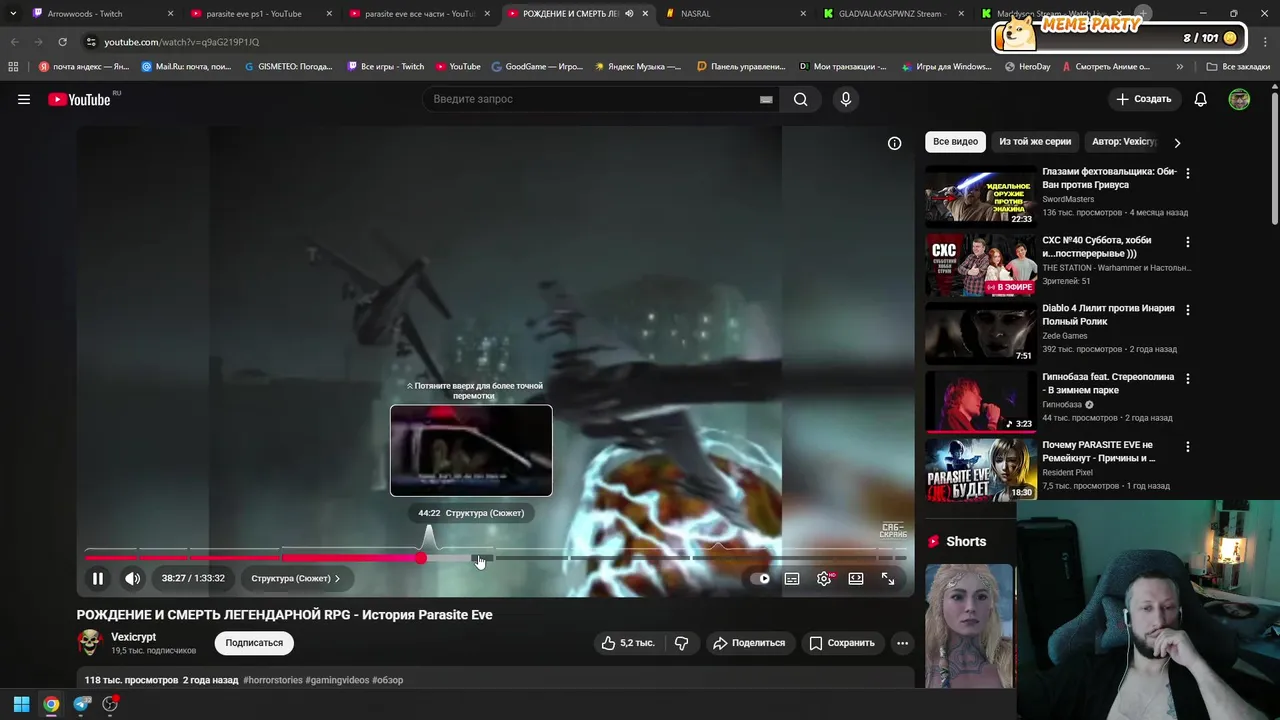The height and width of the screenshot is (720, 1280).
Task: Switch to theater mode
Action: coord(856,578)
